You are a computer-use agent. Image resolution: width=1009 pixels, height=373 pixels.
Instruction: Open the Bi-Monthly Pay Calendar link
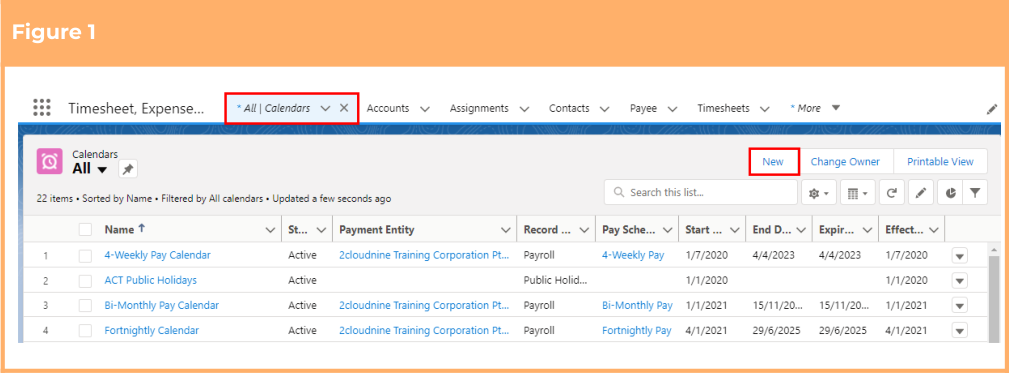(x=162, y=305)
